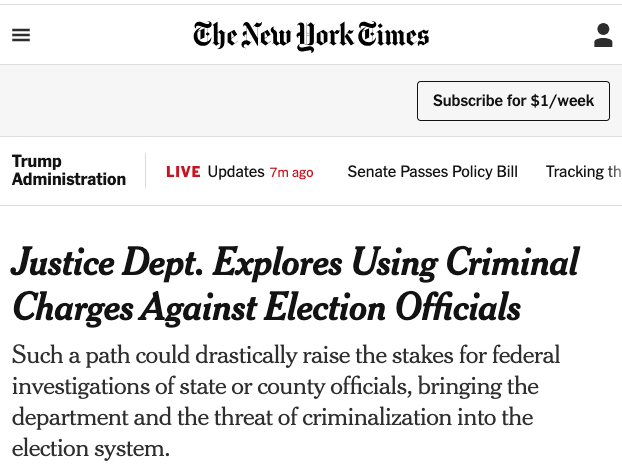Image resolution: width=622 pixels, height=470 pixels.
Task: Click the summary line starting 'investigations of state'
Action: point(275,386)
